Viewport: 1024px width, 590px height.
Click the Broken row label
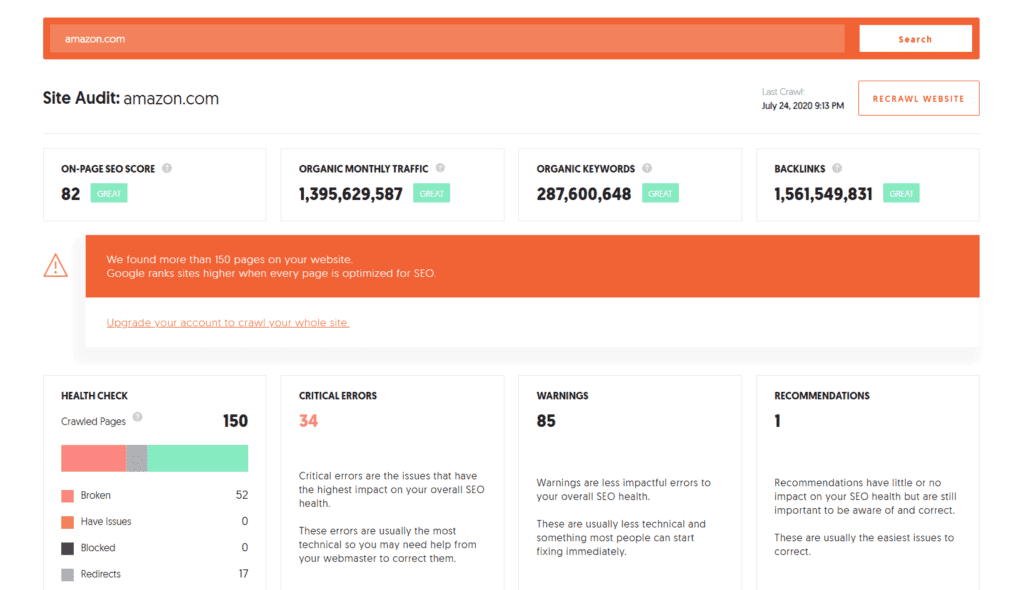95,495
